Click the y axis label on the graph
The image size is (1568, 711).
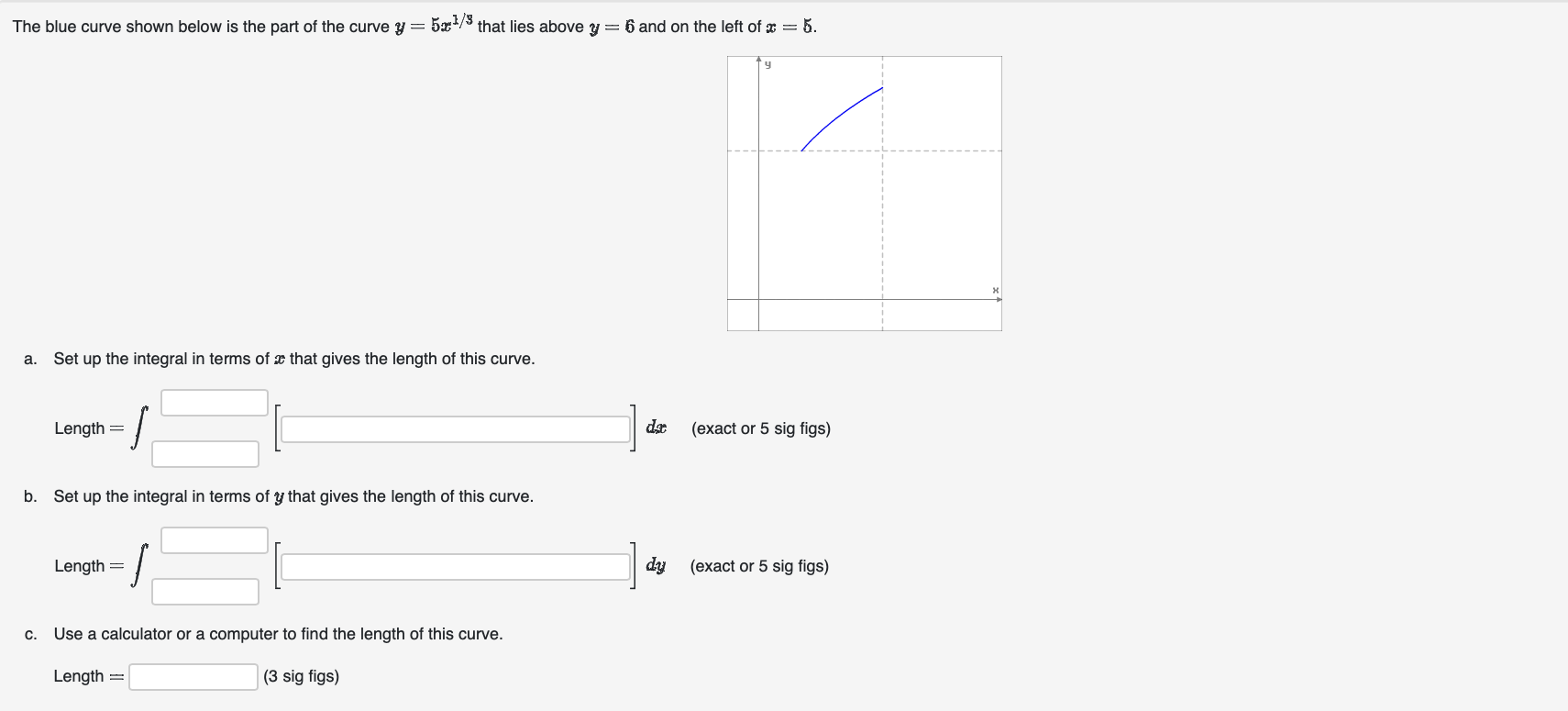click(768, 63)
